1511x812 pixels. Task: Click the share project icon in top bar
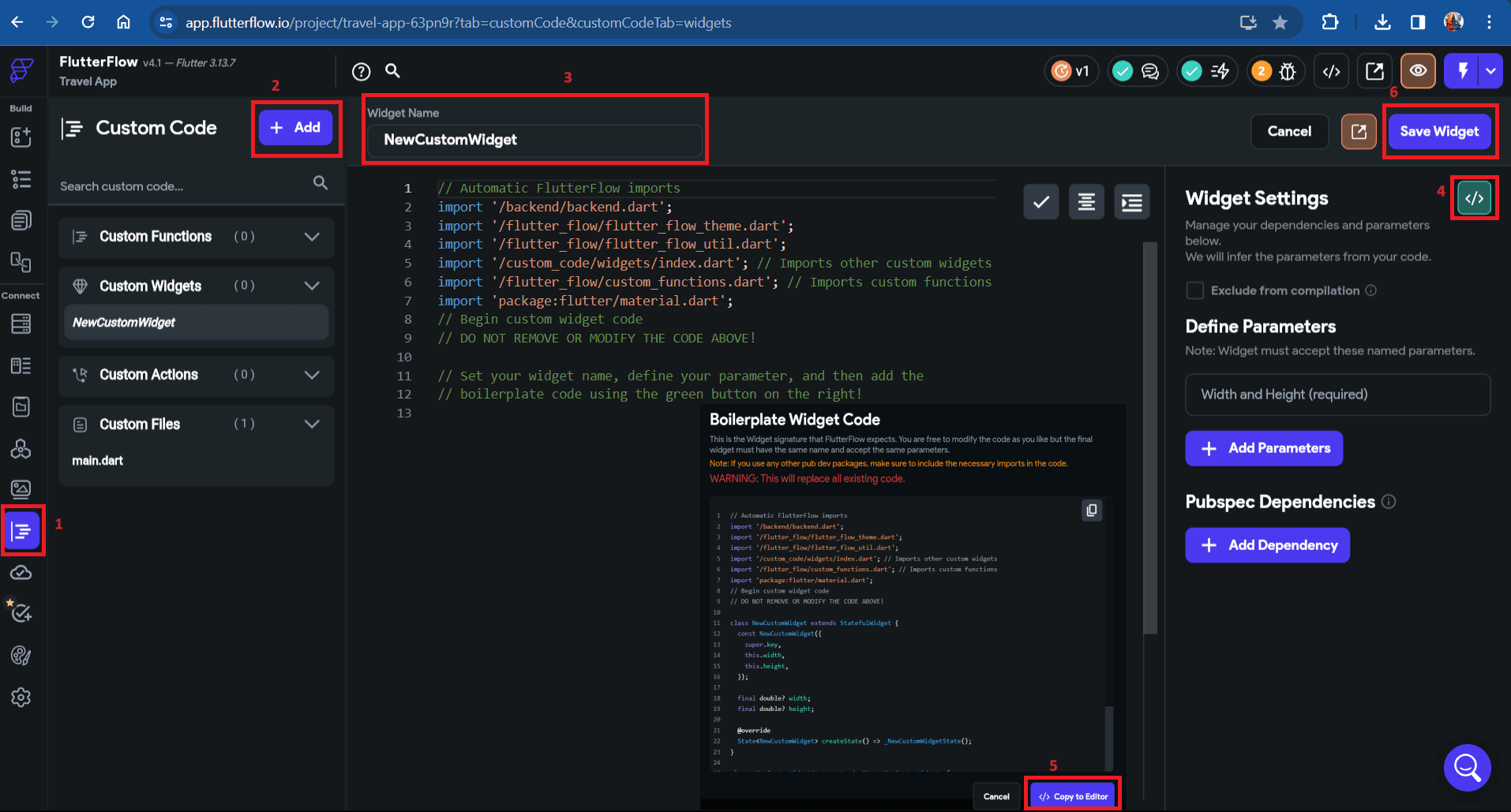(x=1374, y=72)
